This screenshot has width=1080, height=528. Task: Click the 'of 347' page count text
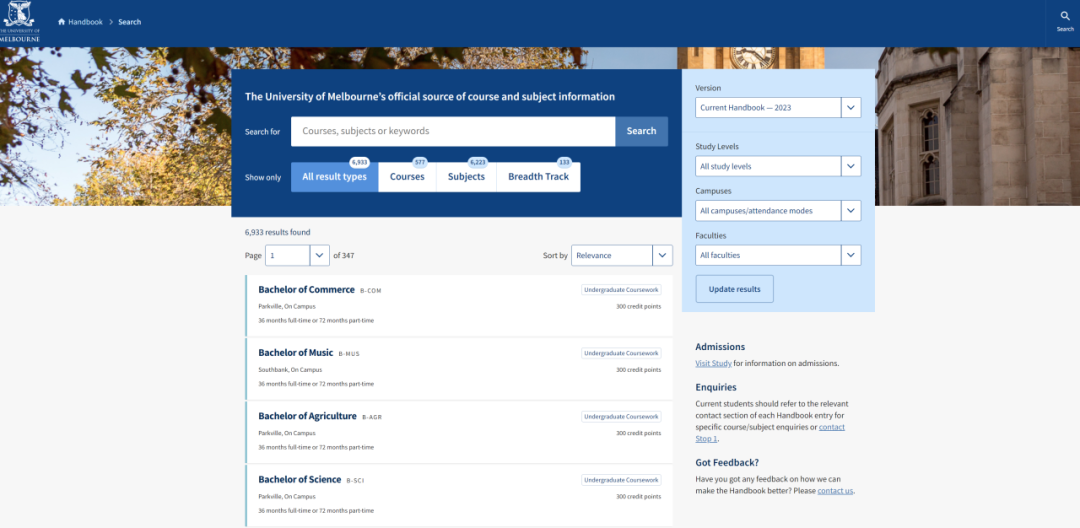point(344,255)
